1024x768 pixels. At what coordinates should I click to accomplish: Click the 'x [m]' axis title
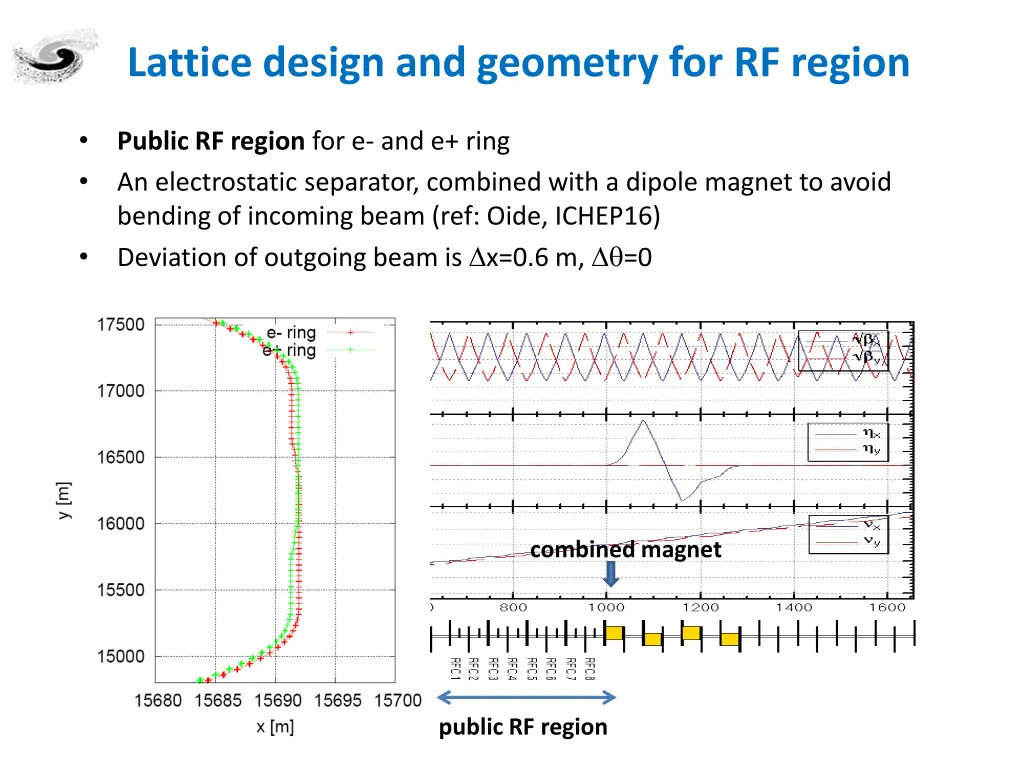point(275,727)
